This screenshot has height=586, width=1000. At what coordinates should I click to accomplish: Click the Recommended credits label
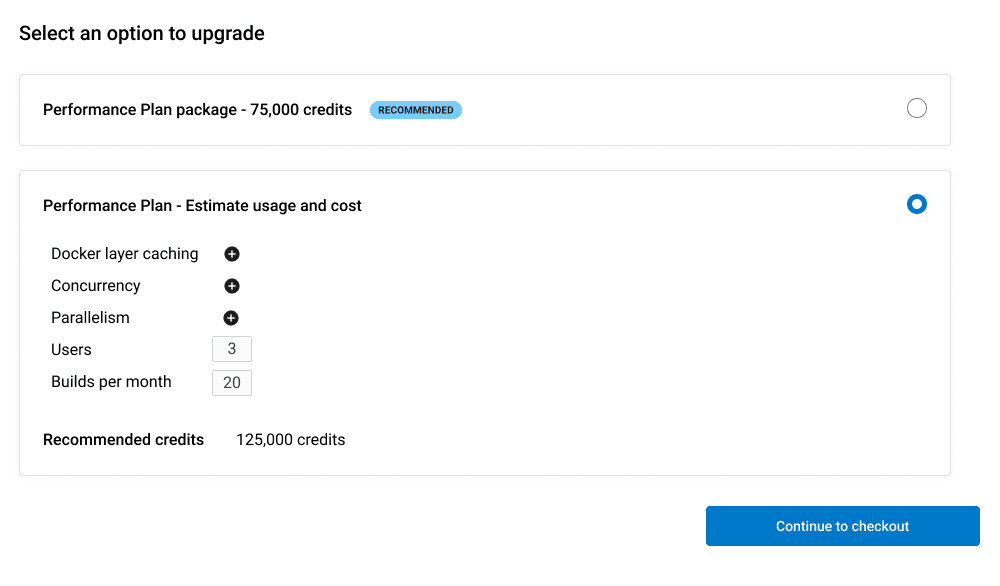(x=123, y=440)
